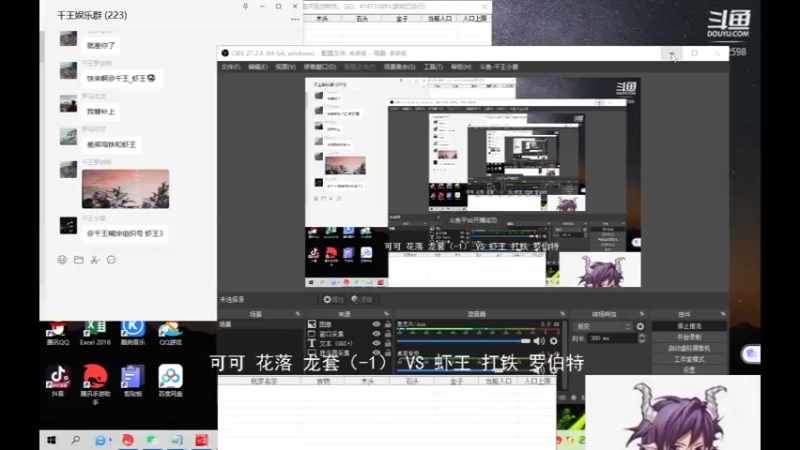Open the 场景集合 menu in OBS
Image resolution: width=800 pixels, height=450 pixels.
pyautogui.click(x=399, y=67)
